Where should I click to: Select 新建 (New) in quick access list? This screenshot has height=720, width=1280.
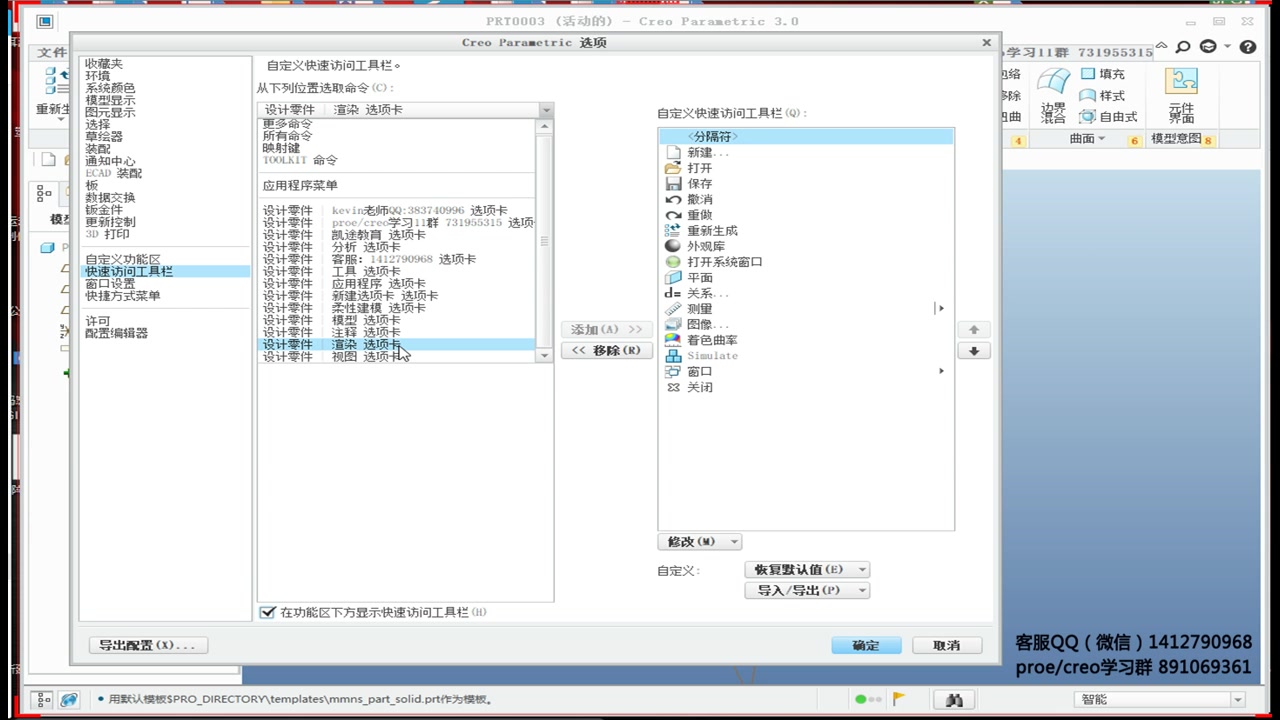tap(806, 152)
